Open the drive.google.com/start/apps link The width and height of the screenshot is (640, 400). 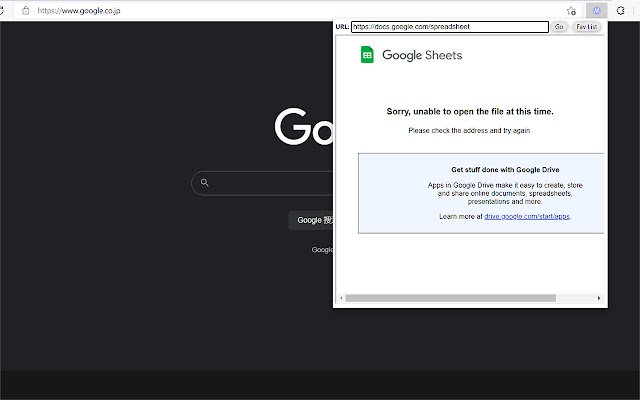(527, 216)
